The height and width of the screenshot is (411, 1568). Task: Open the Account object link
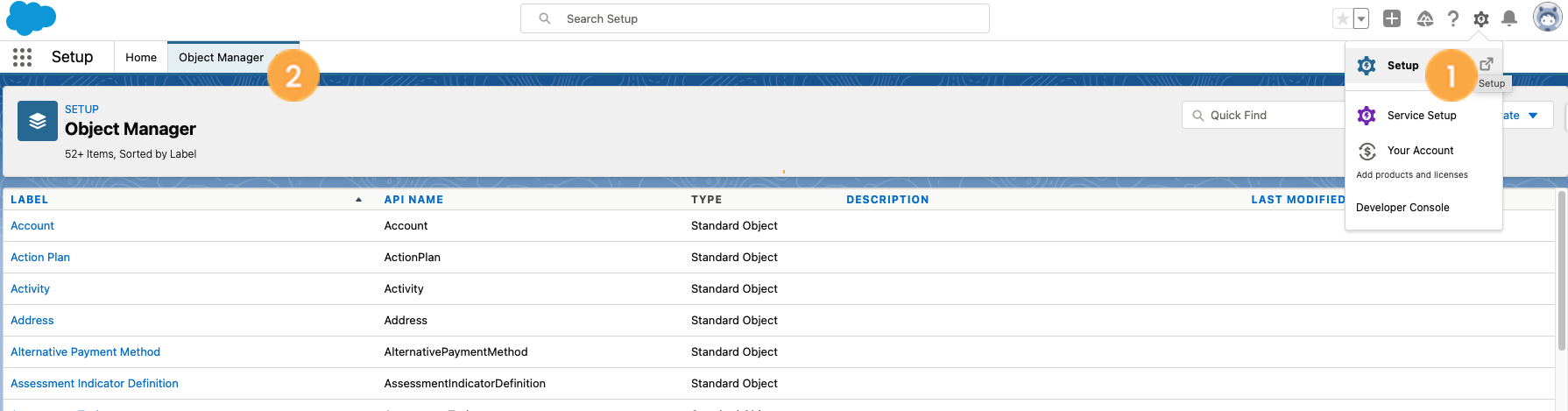(32, 226)
